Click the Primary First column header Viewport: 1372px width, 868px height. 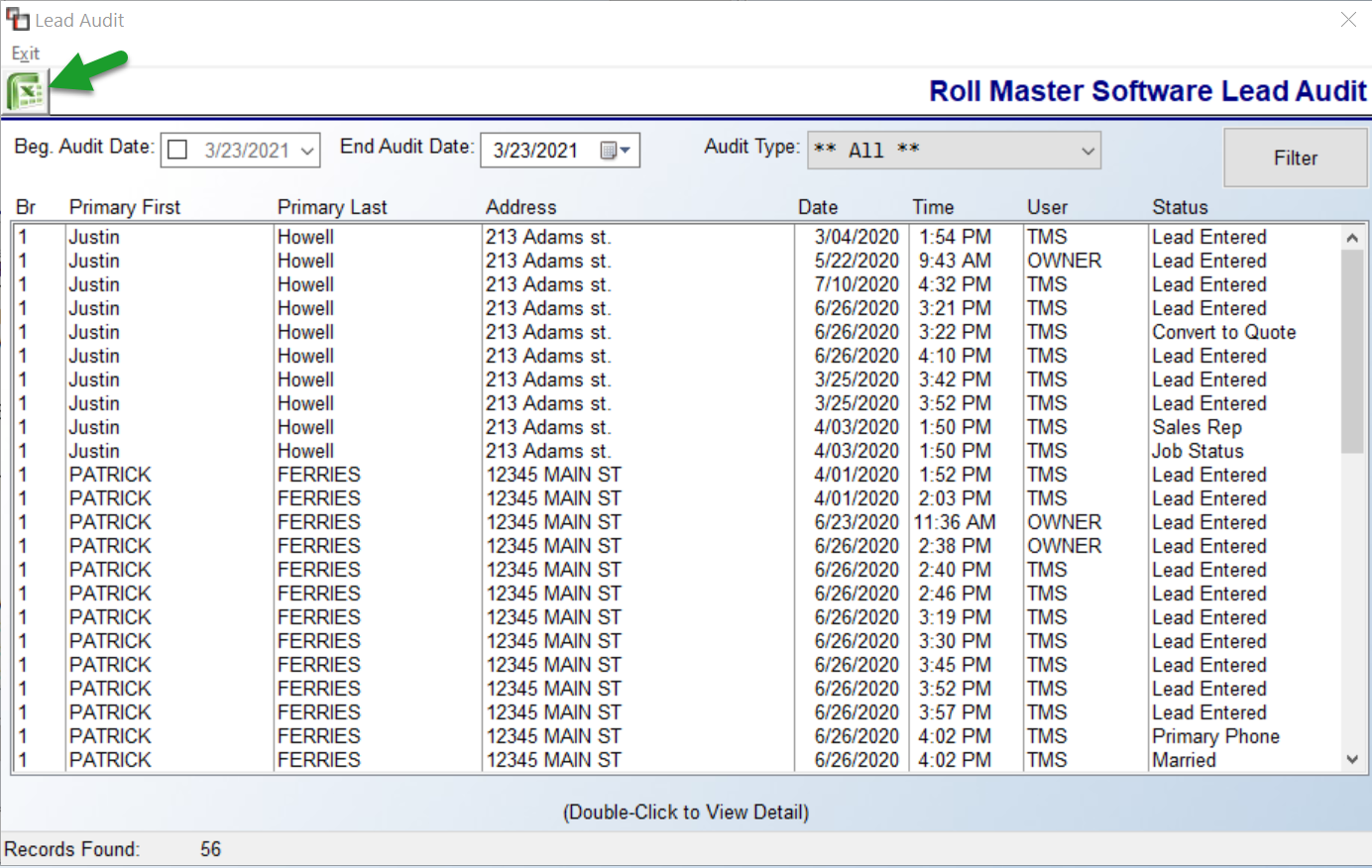125,207
